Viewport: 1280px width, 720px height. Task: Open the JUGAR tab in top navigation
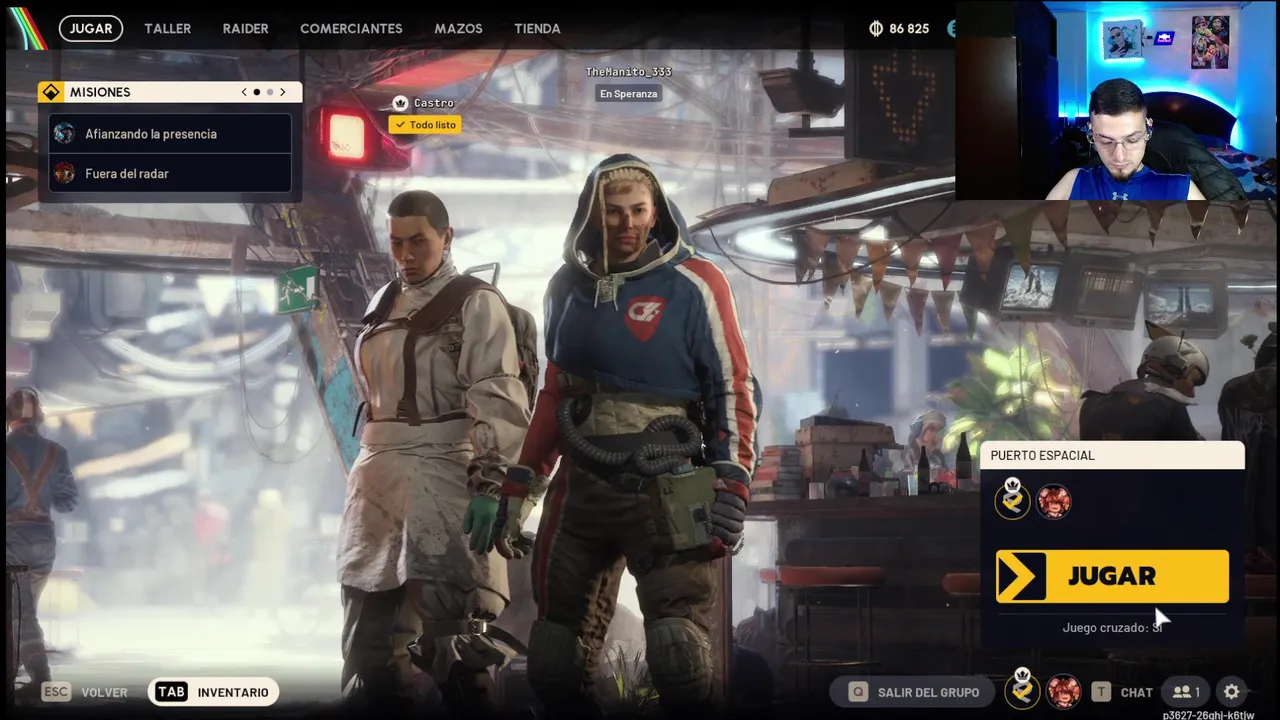(91, 28)
